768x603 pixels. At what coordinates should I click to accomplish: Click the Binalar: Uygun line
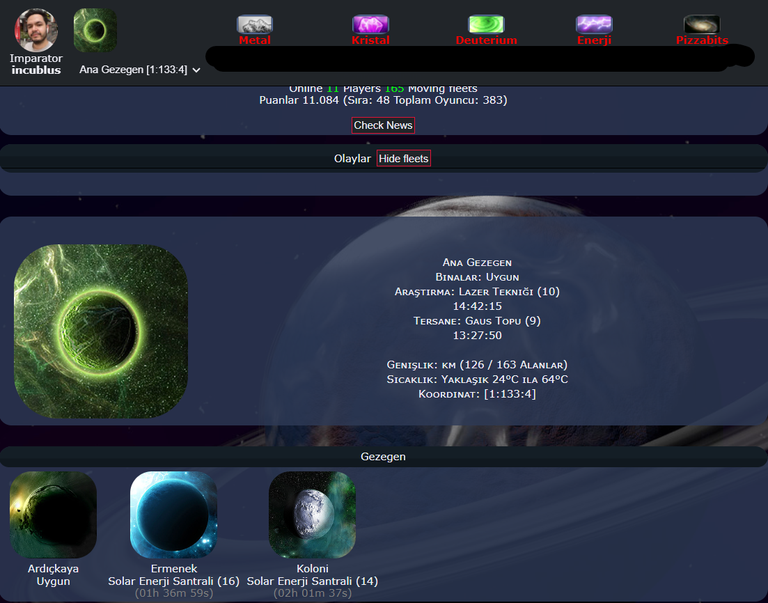point(477,277)
